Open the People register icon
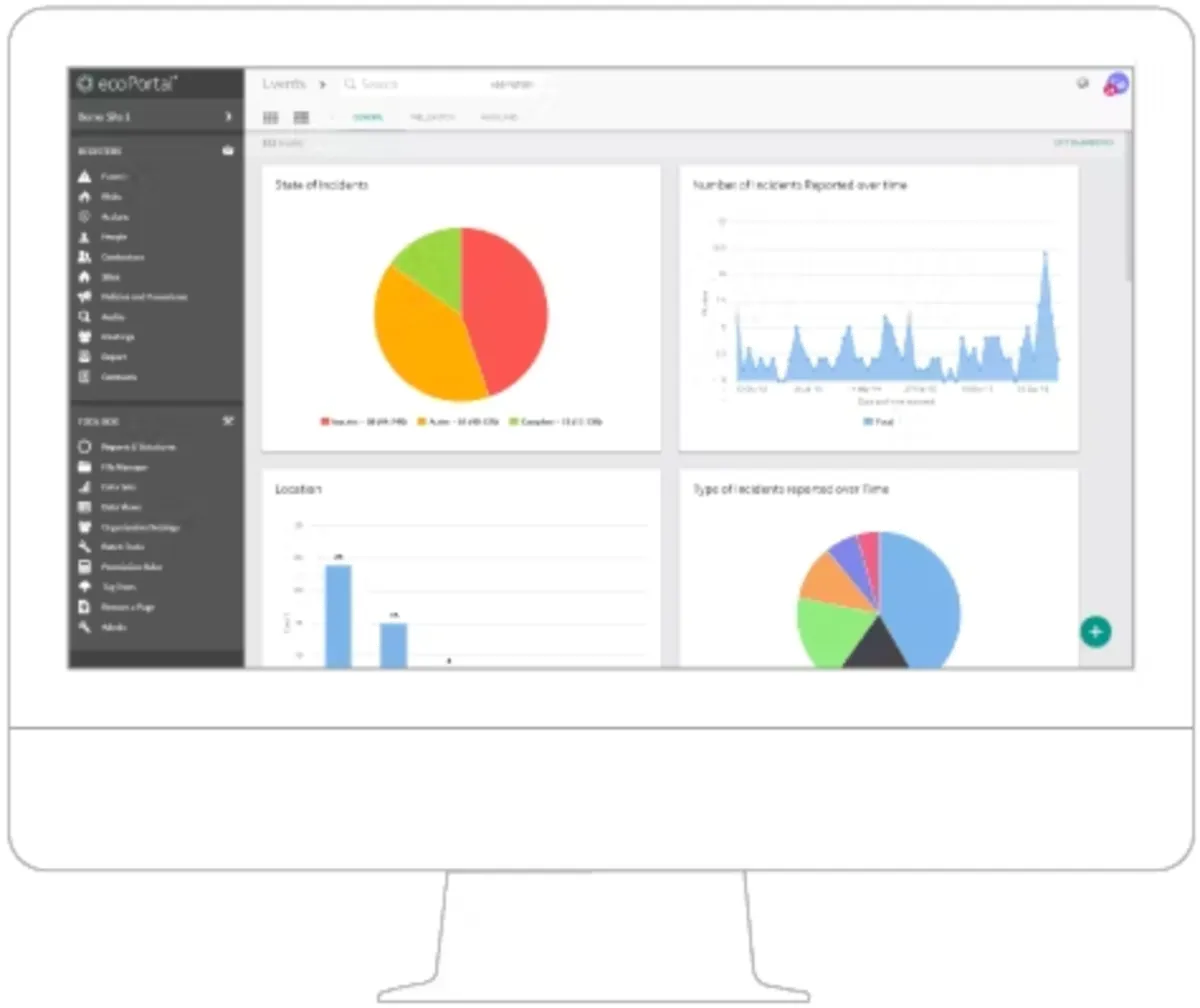Viewport: 1200px width, 1008px height. click(85, 237)
